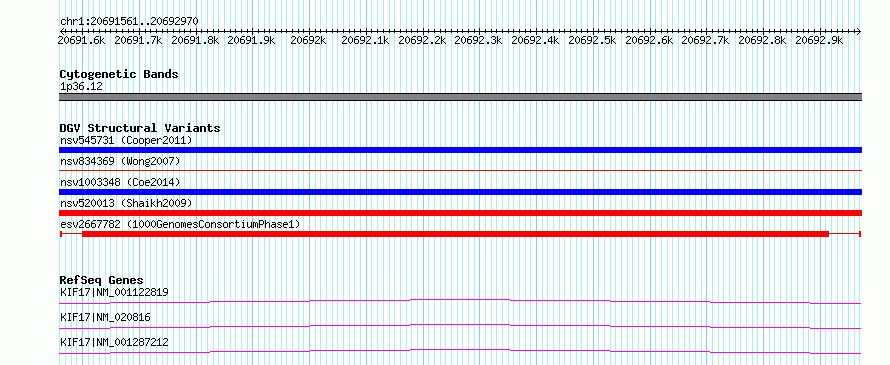Select the nsv520013 (Shaikh2009) variant label
The width and height of the screenshot is (890, 365).
tap(126, 203)
